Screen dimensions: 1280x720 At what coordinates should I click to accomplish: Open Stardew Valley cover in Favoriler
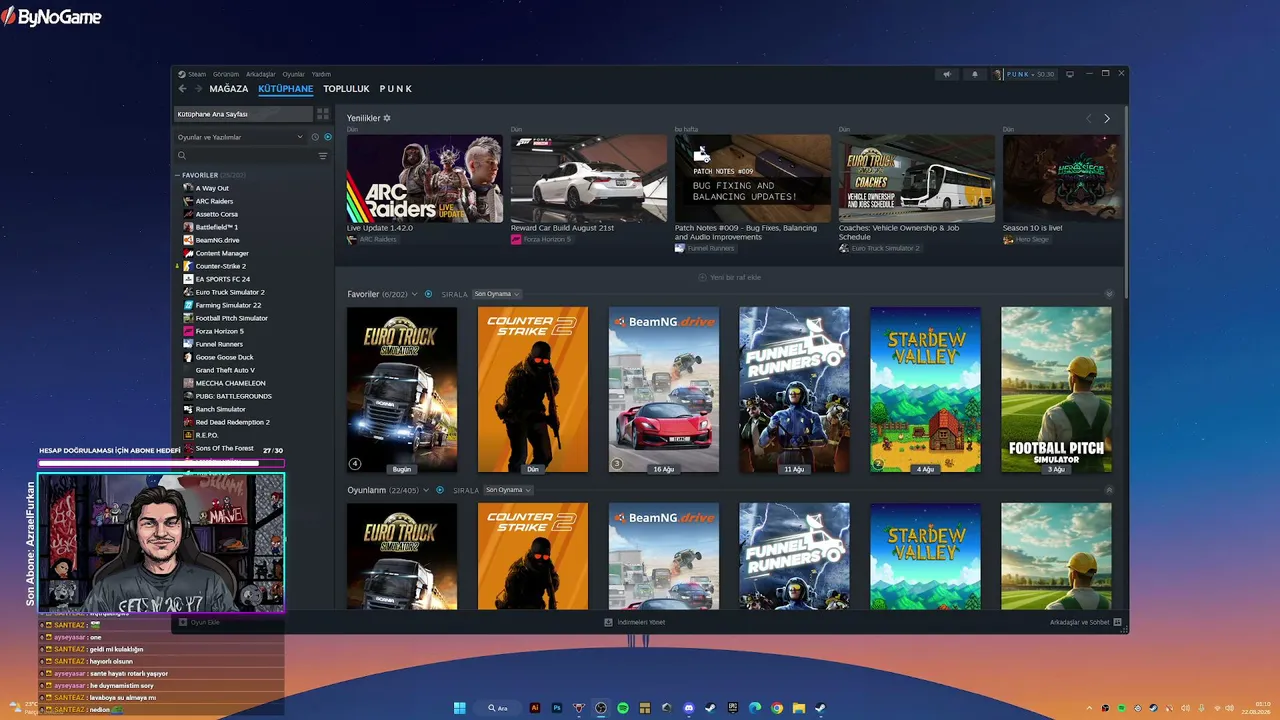(x=925, y=389)
